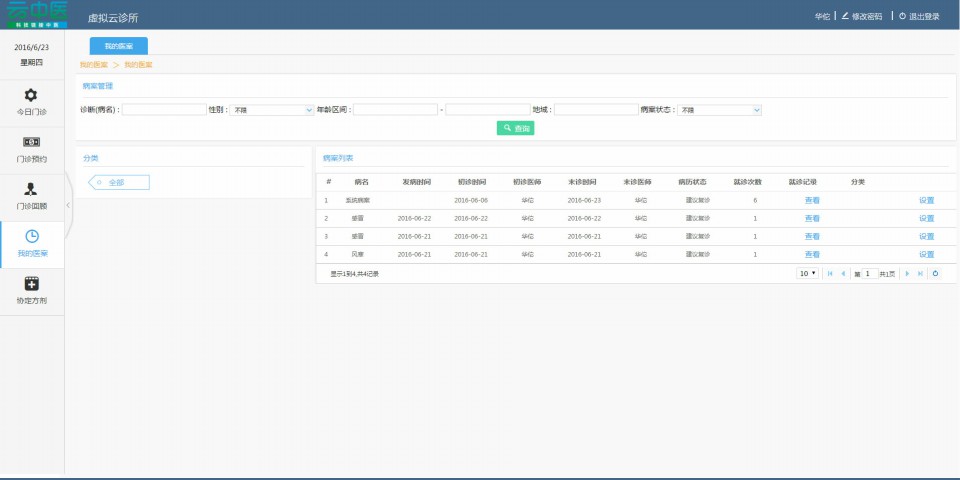Open 今日门诊 gear icon in sidebar
This screenshot has height=480, width=960.
pyautogui.click(x=31, y=95)
